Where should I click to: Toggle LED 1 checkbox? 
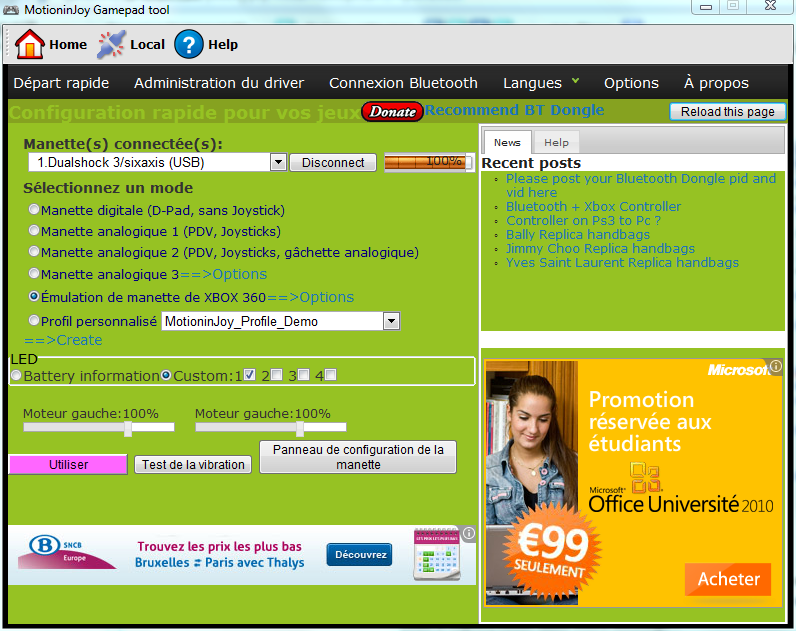tap(249, 375)
